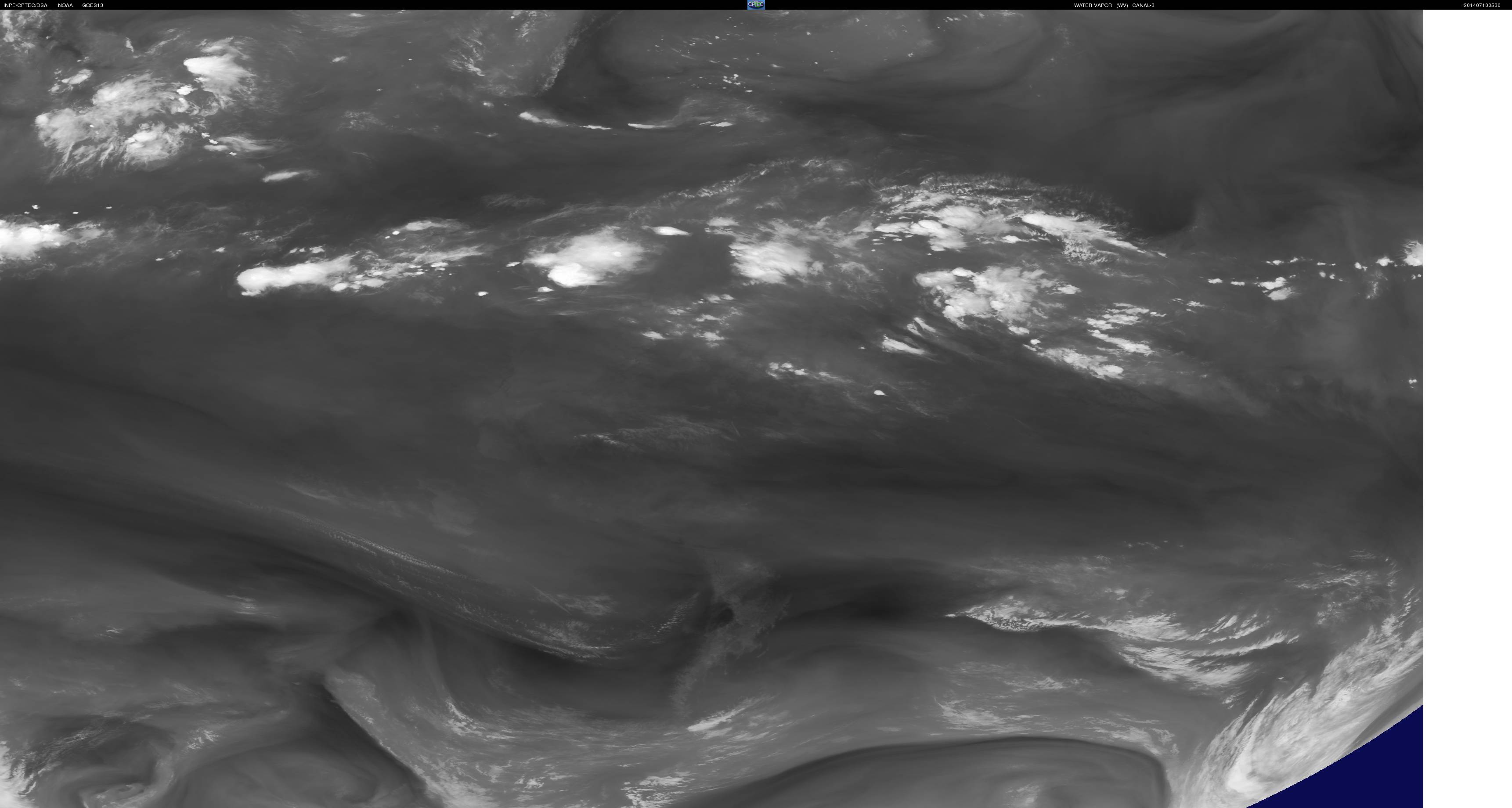Select the INPE/CPTEC/DSA header text
Screen dimensions: 1512x808
click(x=25, y=5)
